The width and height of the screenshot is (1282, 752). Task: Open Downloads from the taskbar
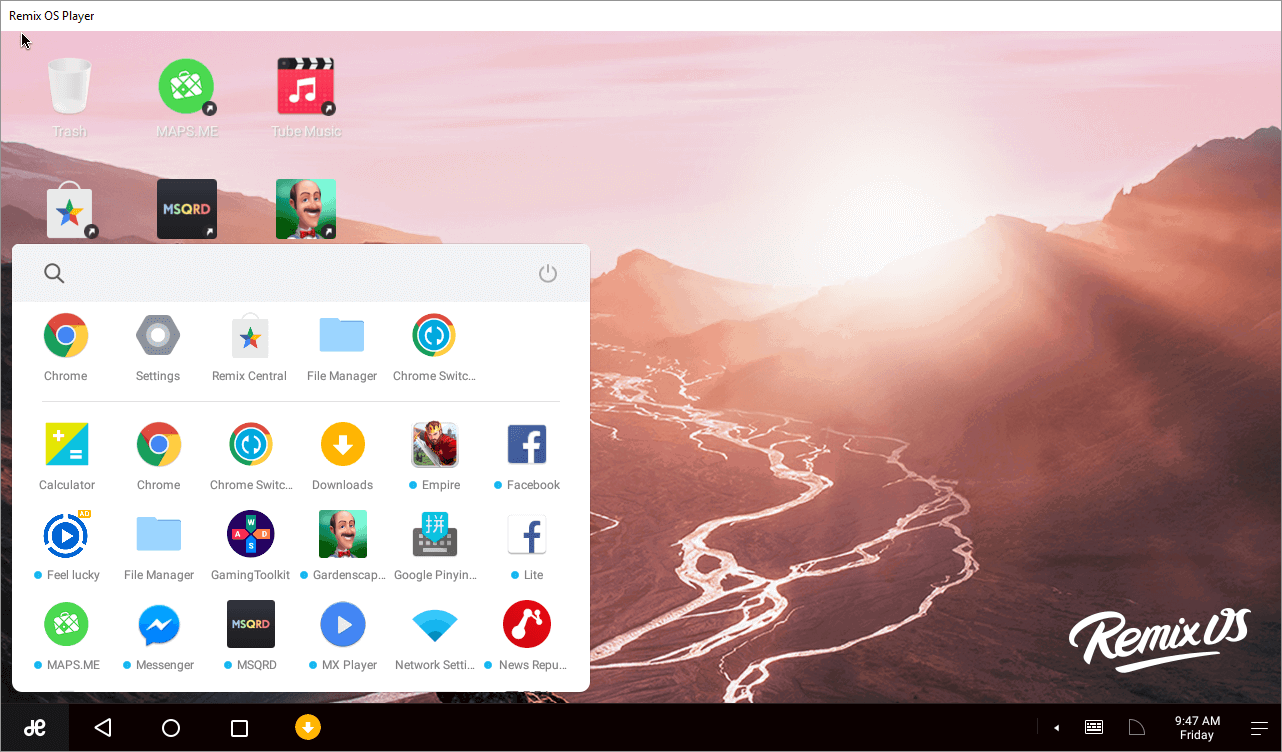point(308,728)
